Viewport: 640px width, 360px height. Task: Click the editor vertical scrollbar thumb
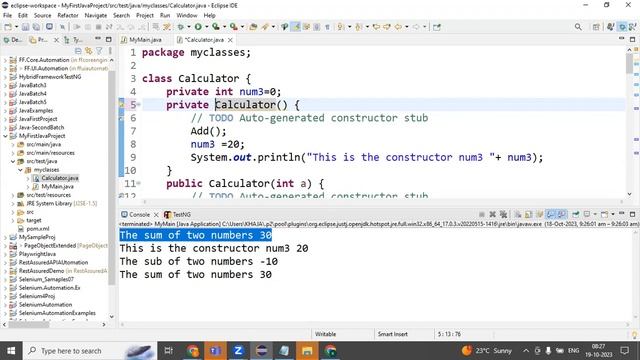pyautogui.click(x=629, y=64)
